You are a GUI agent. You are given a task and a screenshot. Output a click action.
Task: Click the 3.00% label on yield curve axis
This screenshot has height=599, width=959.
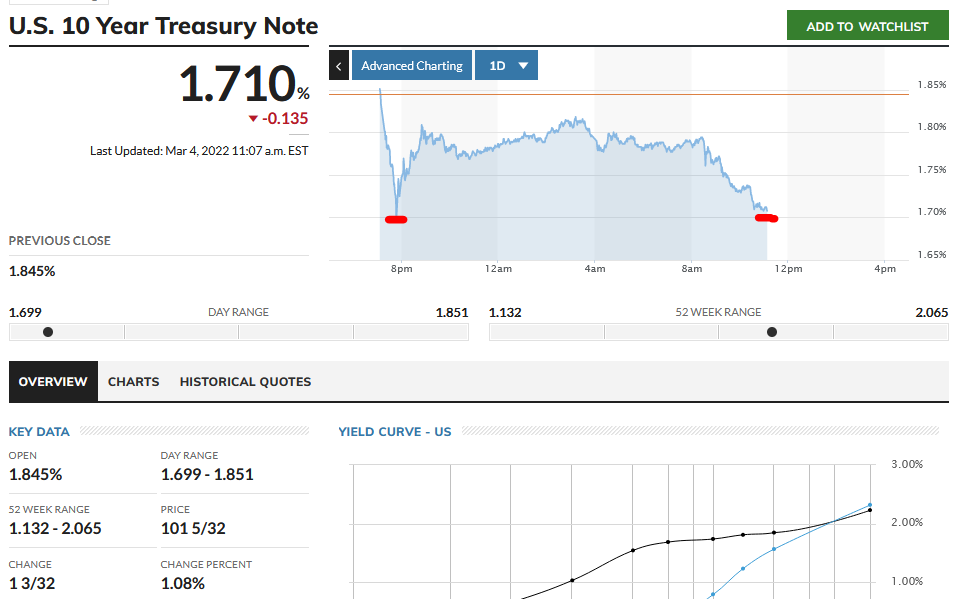(x=907, y=464)
